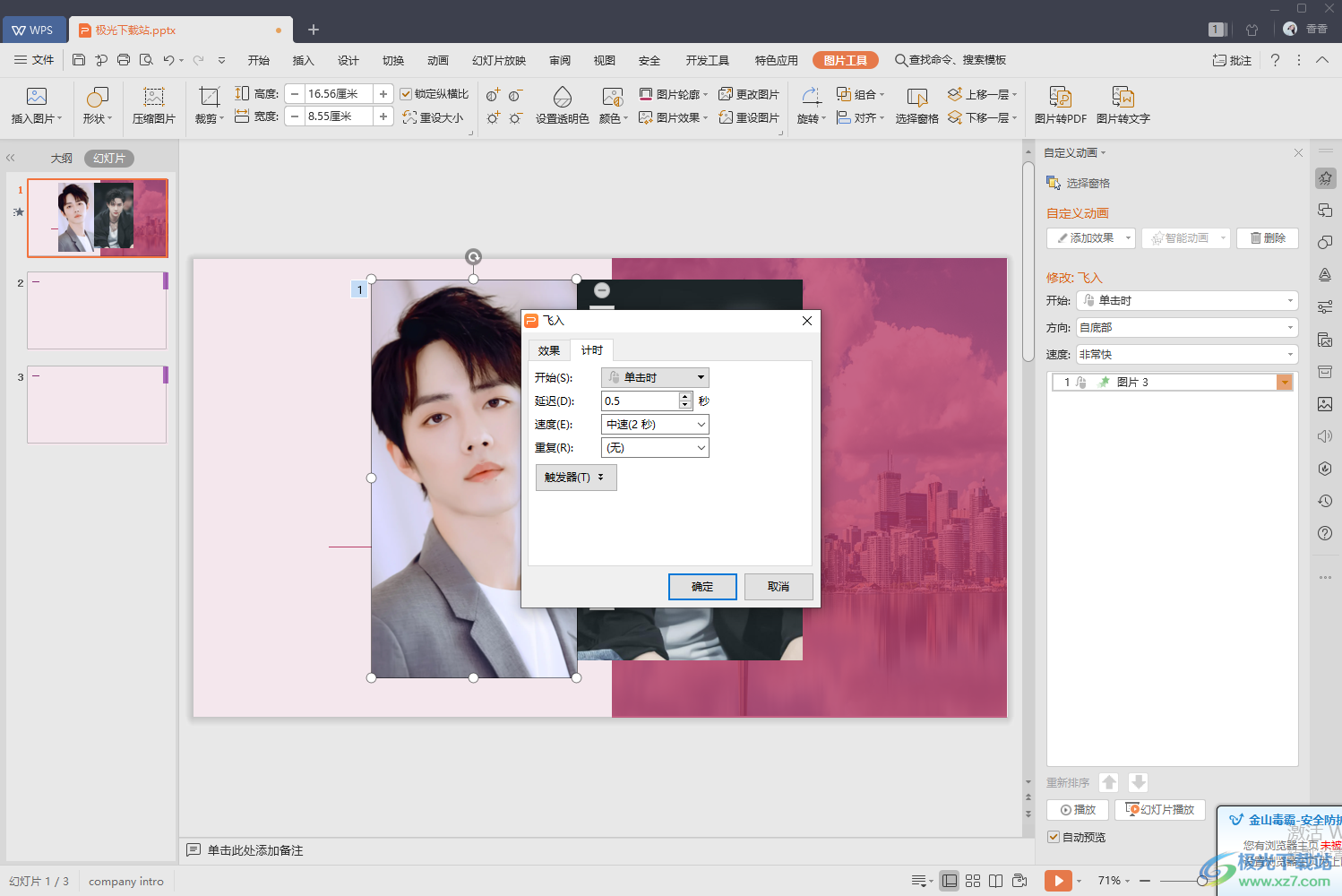Viewport: 1342px width, 896px height.
Task: Click the OK button in dialog
Action: (x=702, y=587)
